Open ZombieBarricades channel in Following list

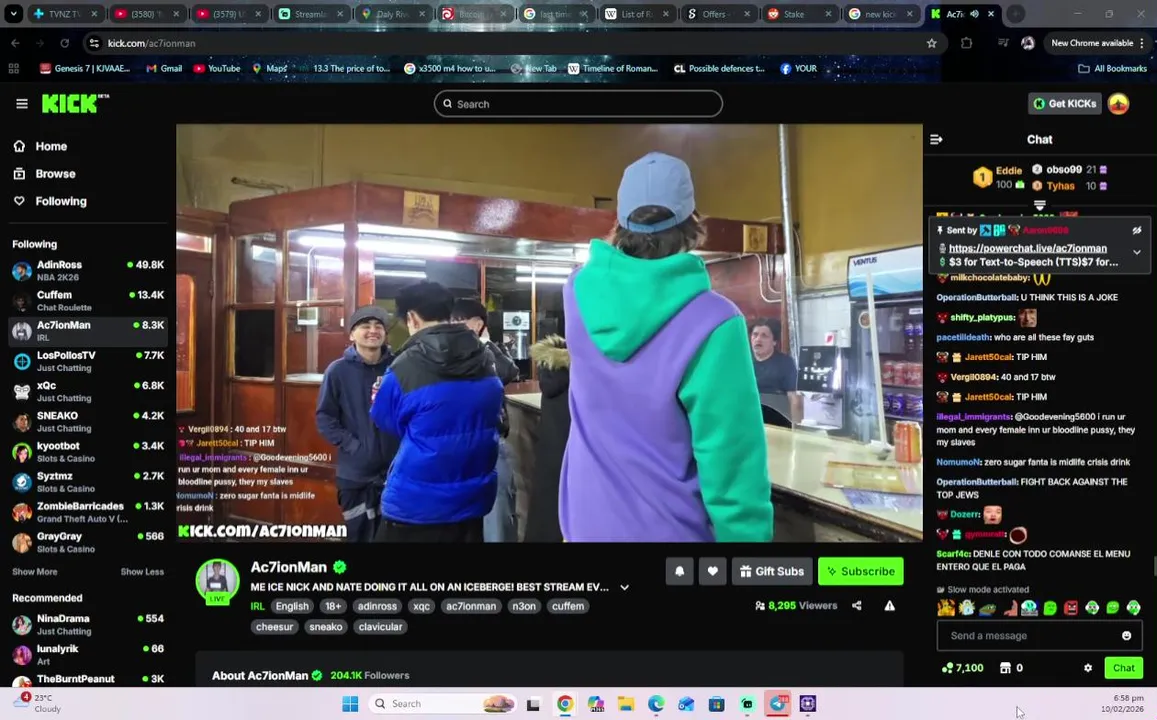click(x=88, y=513)
